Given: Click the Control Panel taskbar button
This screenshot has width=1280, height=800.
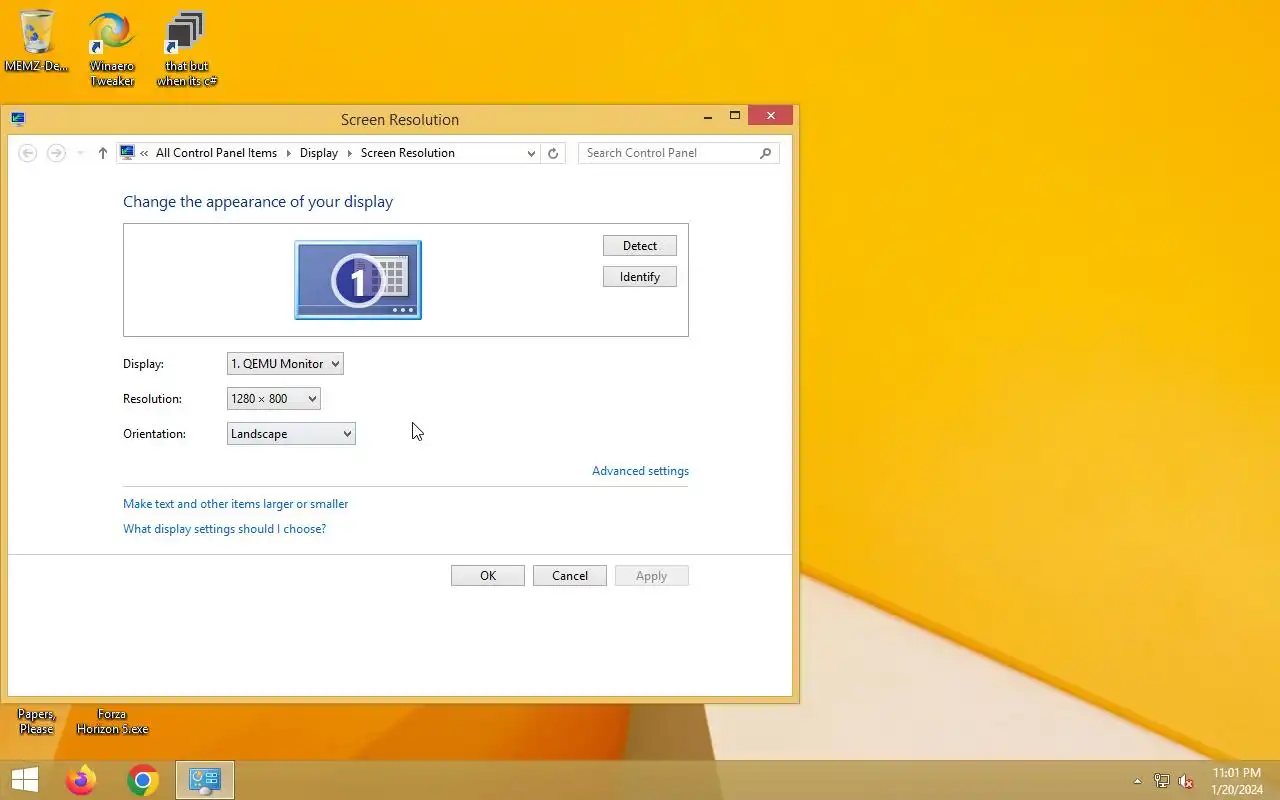Looking at the screenshot, I should click(x=205, y=780).
